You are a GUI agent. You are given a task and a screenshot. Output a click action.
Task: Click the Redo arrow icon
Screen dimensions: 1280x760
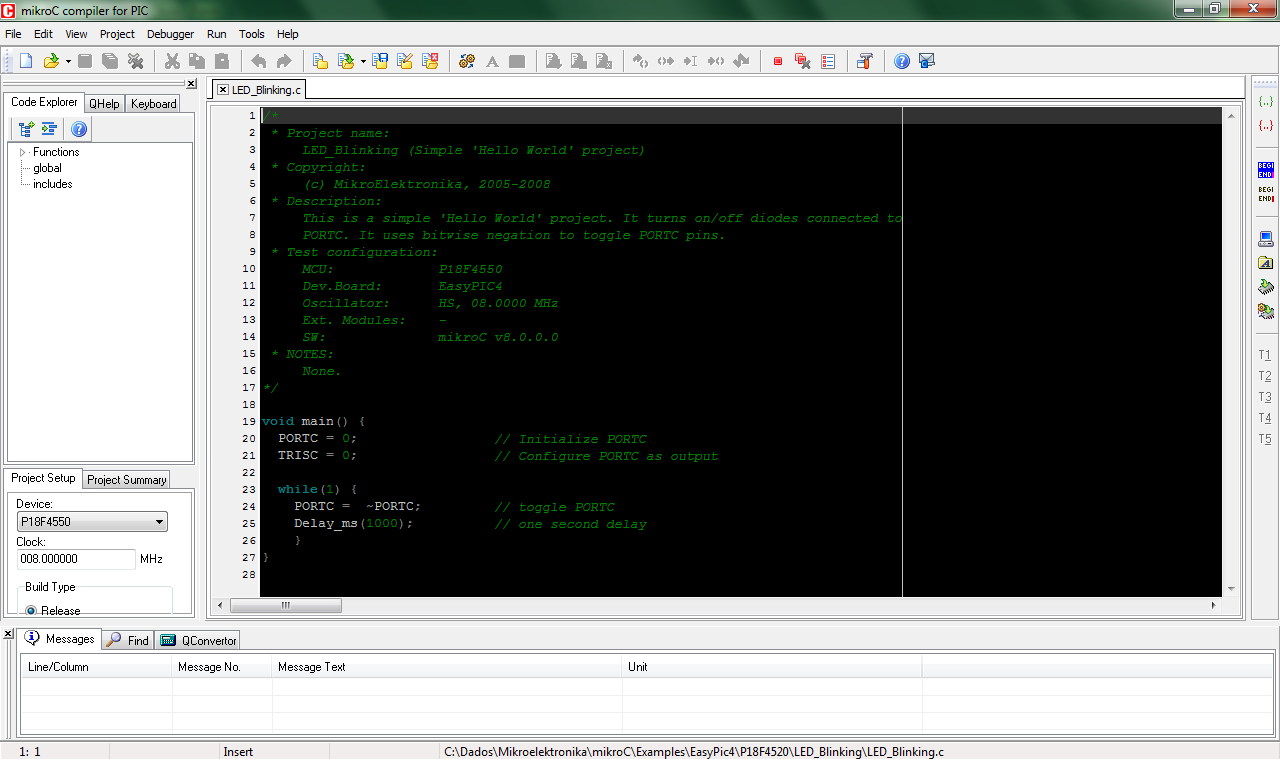tap(284, 61)
